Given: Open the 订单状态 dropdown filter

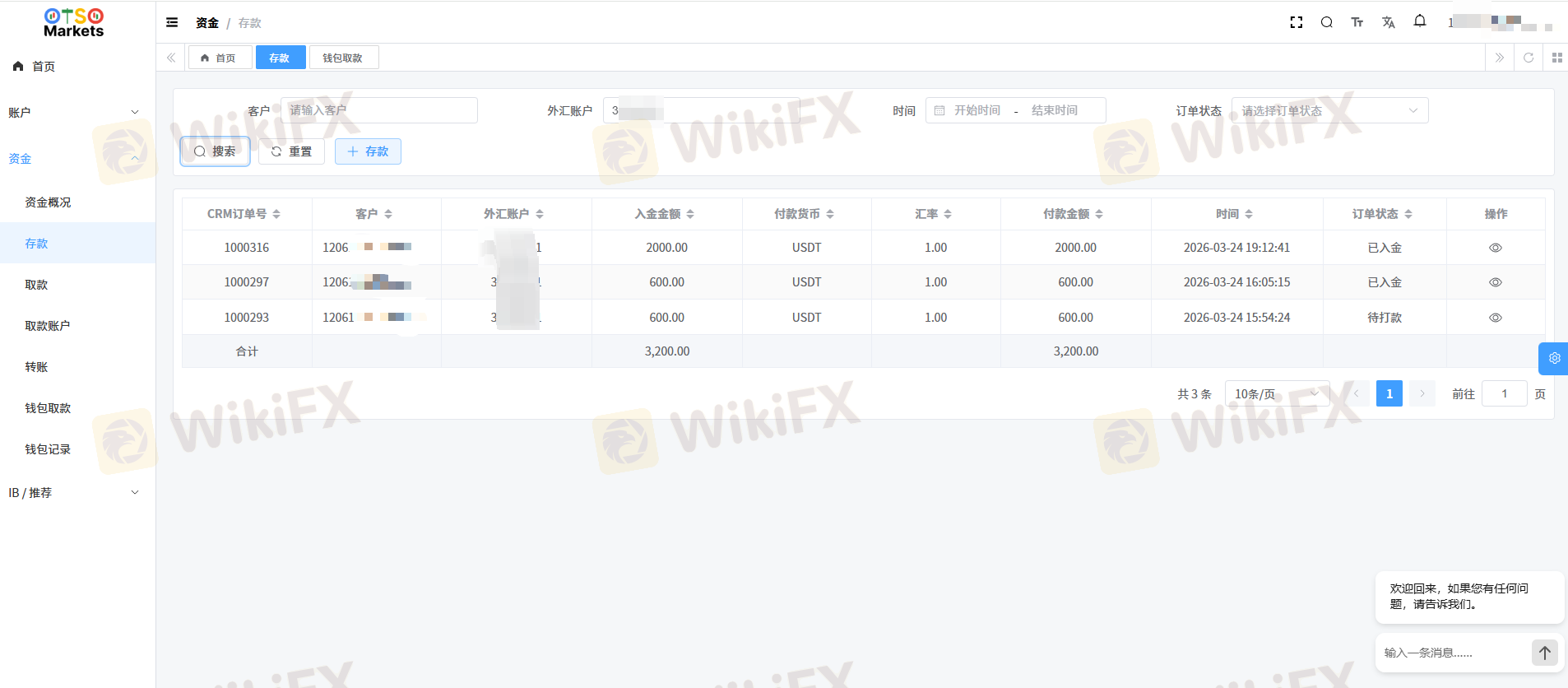Looking at the screenshot, I should coord(1329,110).
